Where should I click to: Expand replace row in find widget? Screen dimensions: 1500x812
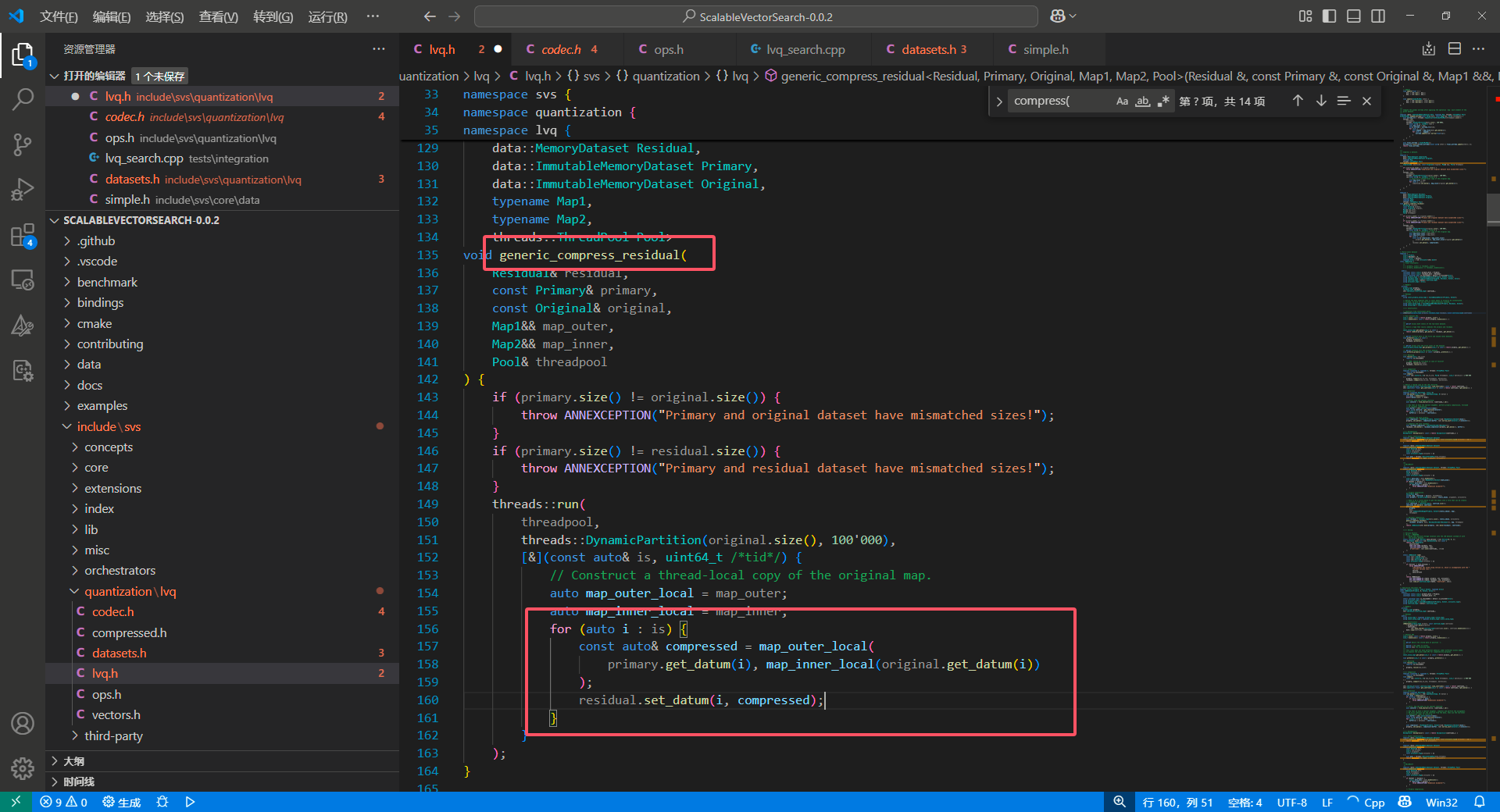click(999, 101)
